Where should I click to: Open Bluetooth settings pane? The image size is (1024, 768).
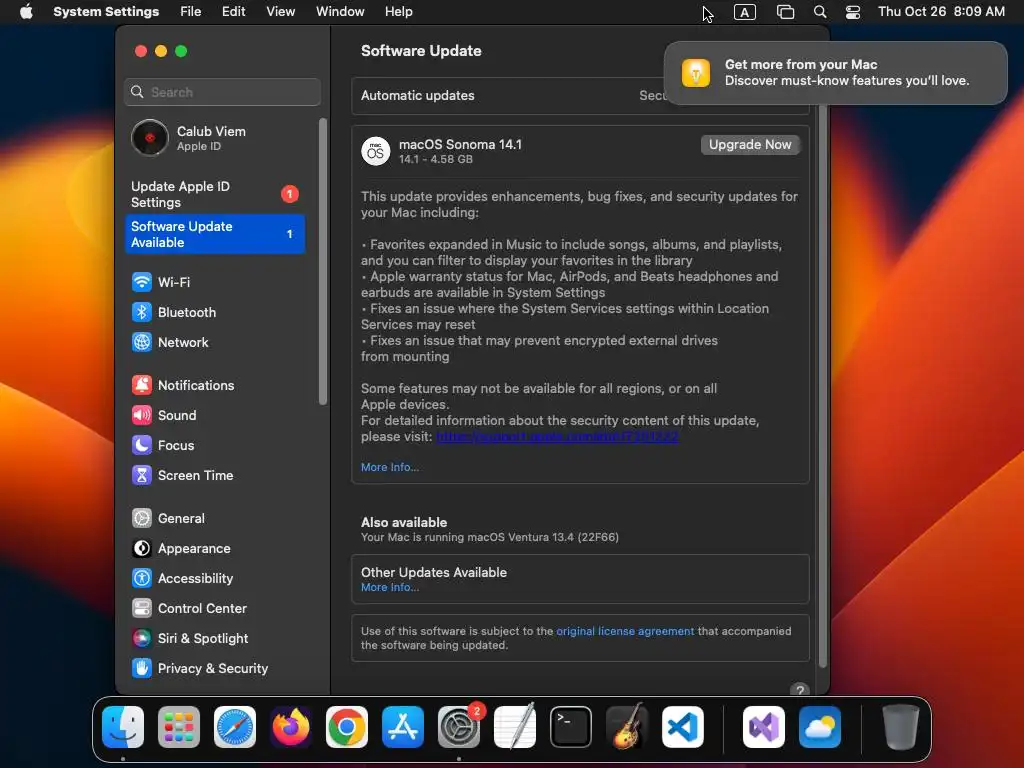pos(174,312)
